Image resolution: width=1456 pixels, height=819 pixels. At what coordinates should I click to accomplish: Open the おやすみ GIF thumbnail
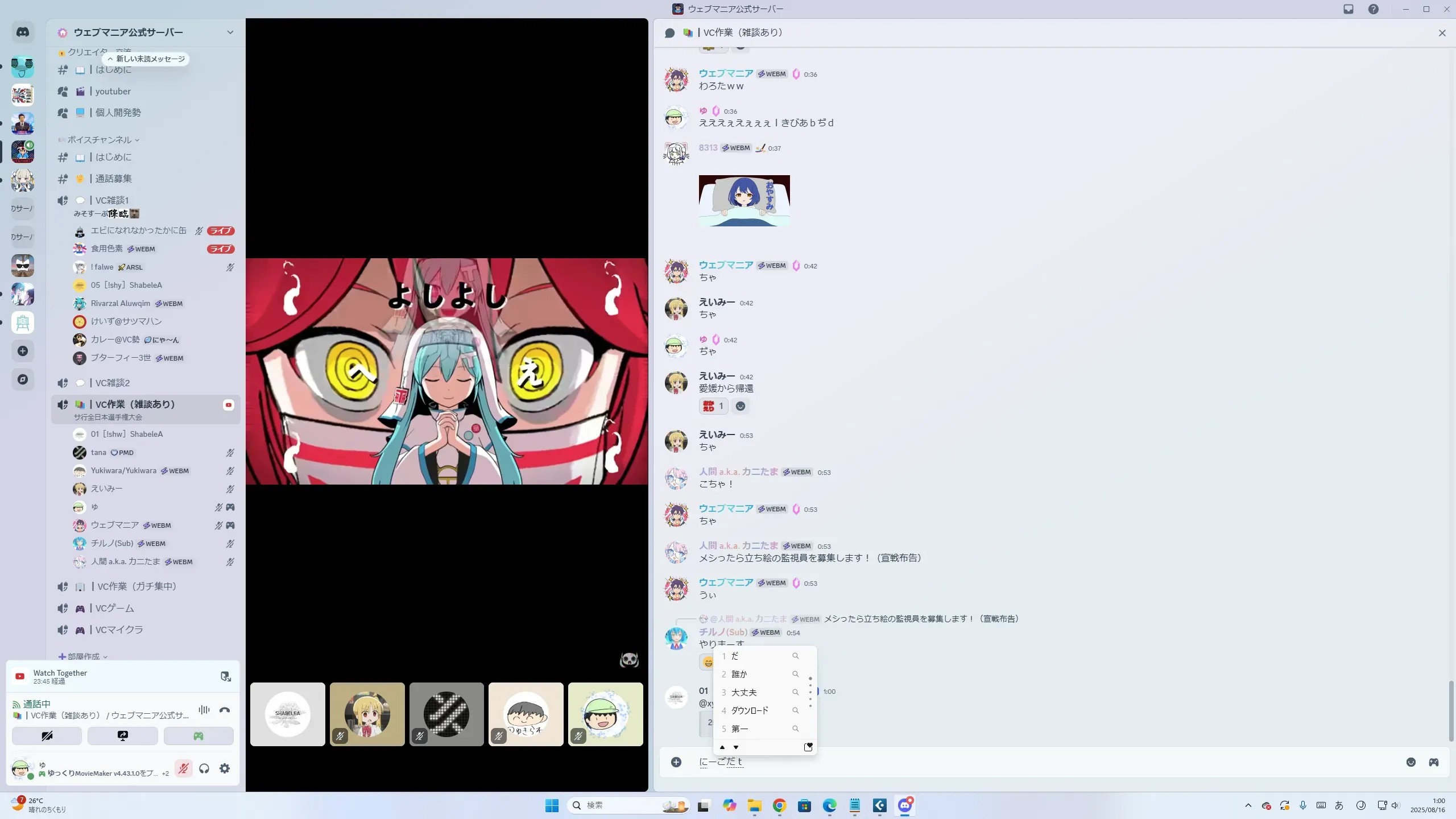[x=744, y=201]
